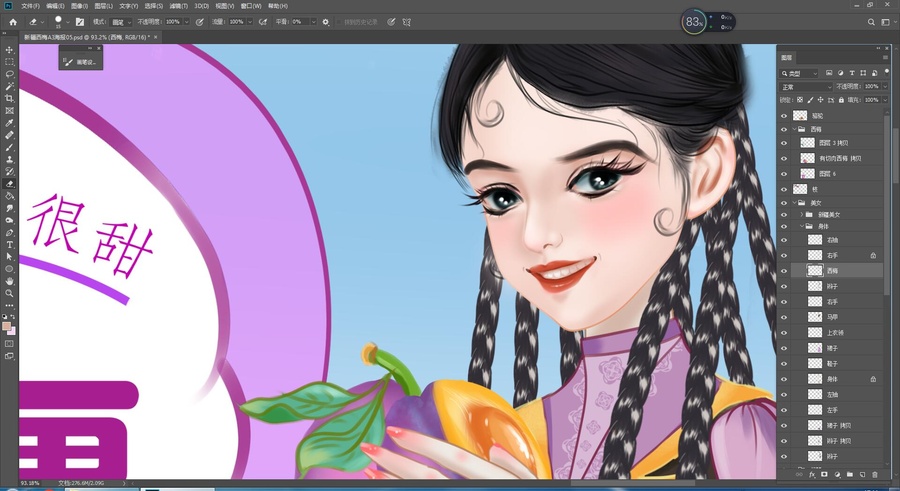Toggle symmetry paint butterfly icon
This screenshot has width=900, height=491.
point(406,22)
